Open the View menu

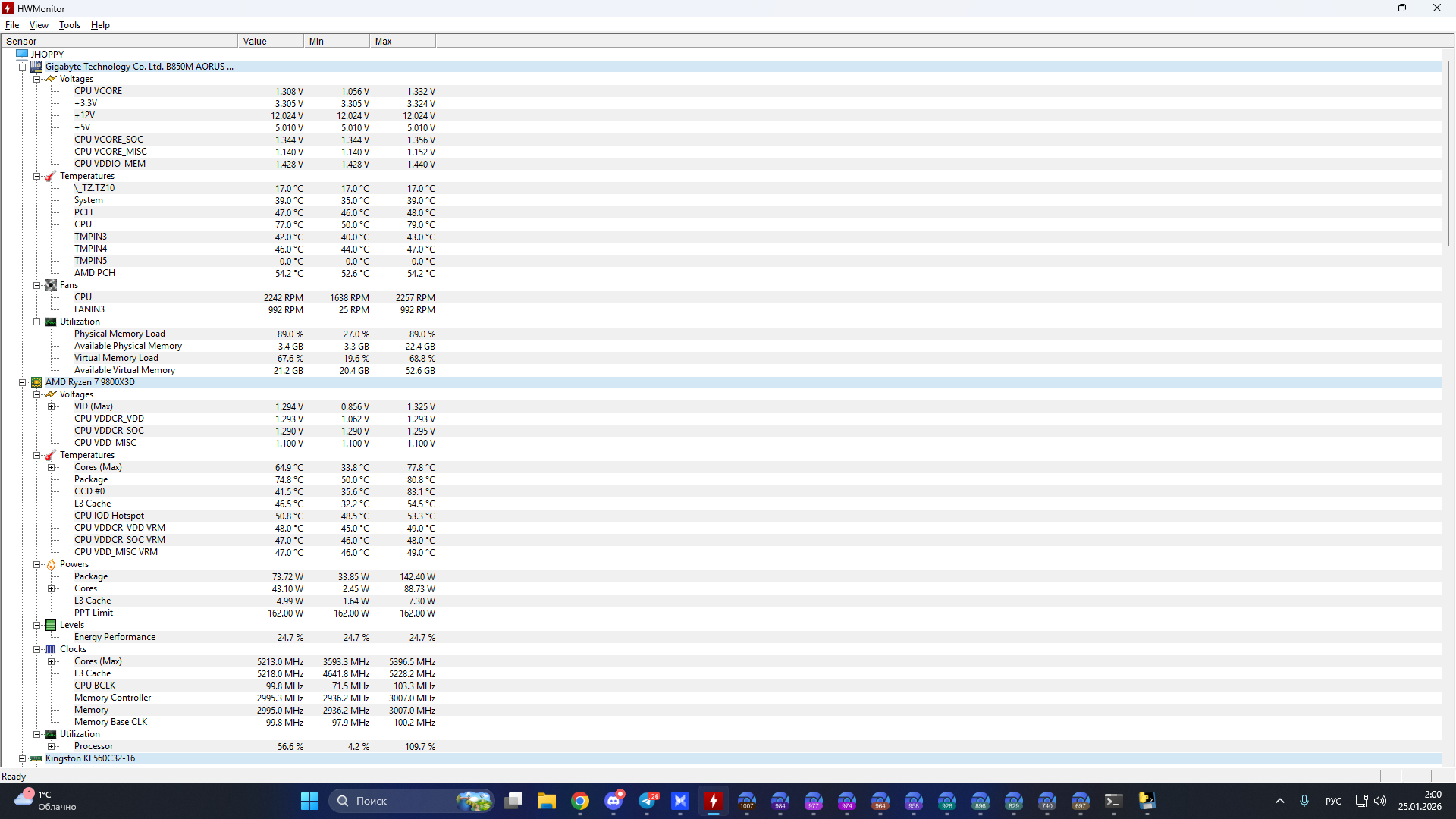(x=39, y=25)
